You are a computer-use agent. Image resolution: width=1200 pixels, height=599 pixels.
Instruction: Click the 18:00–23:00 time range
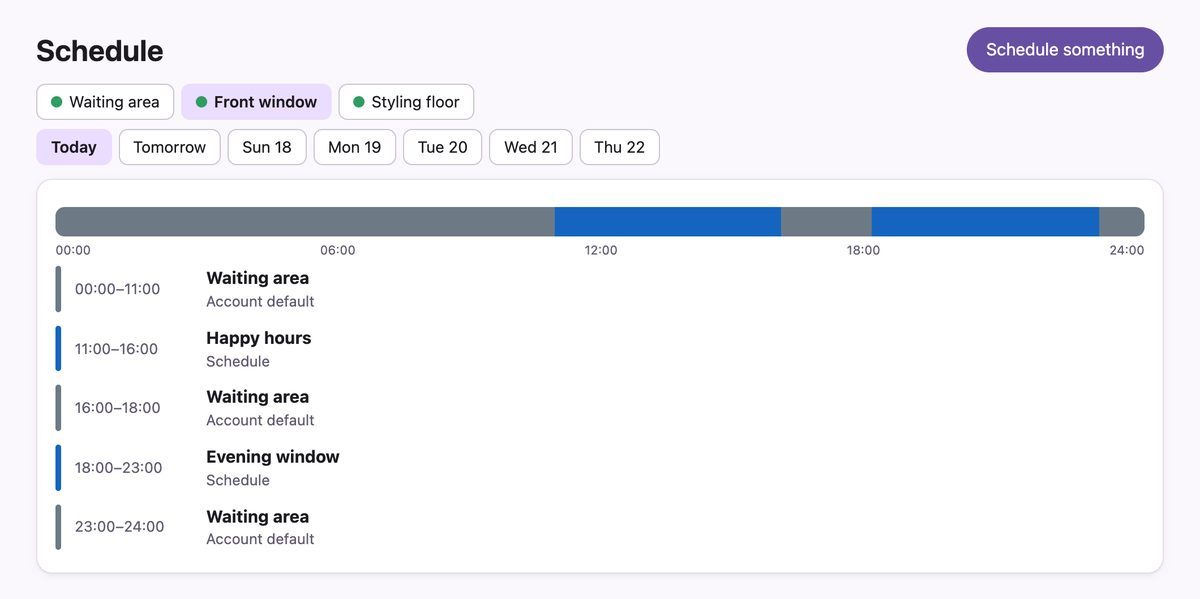(118, 468)
